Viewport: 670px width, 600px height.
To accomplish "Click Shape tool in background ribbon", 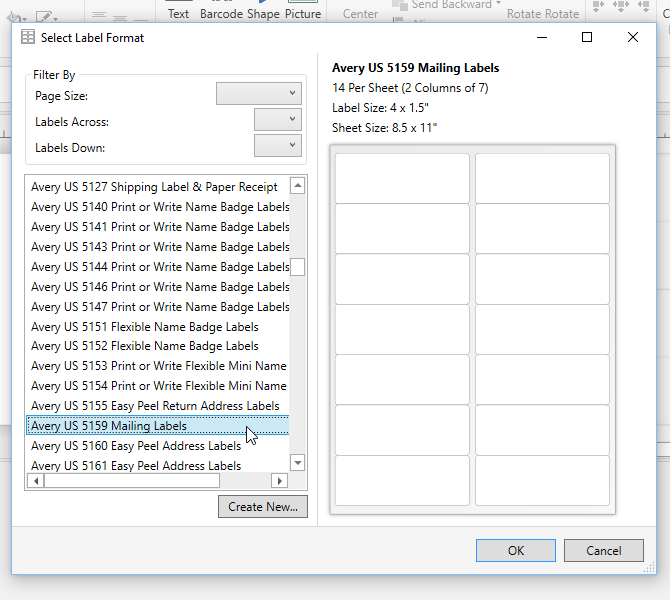I will pyautogui.click(x=263, y=14).
